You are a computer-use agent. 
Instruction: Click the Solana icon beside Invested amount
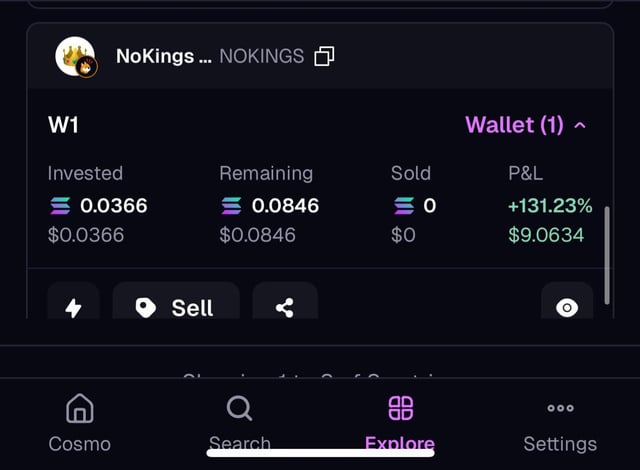[61, 206]
